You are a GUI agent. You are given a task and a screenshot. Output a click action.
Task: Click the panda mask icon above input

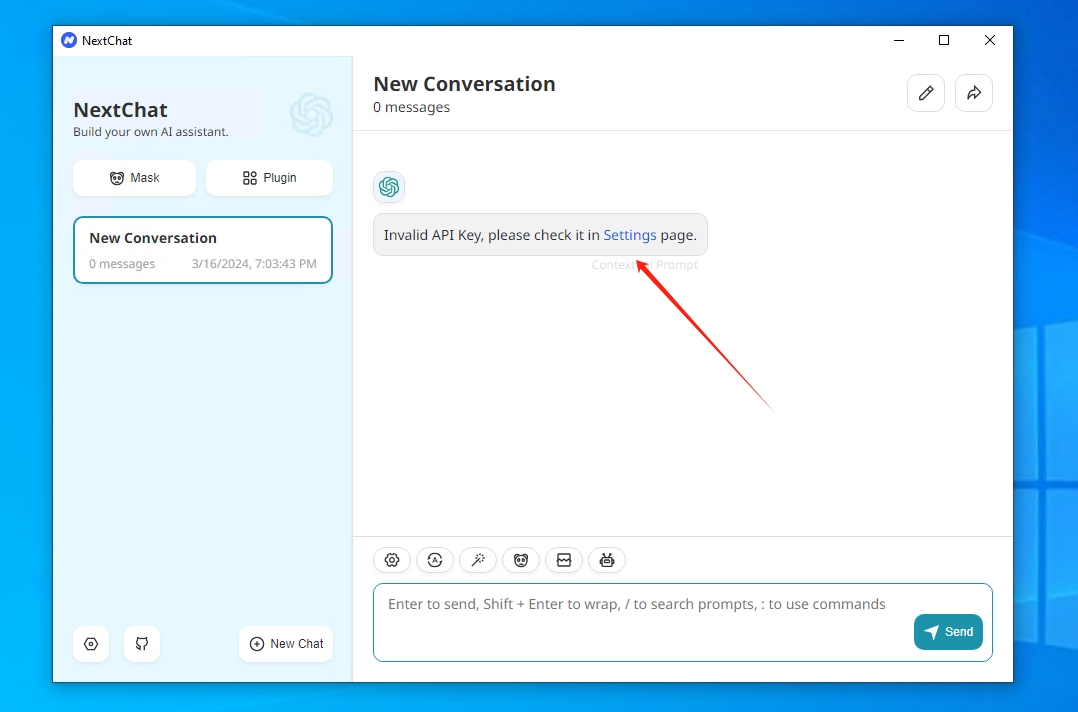click(521, 560)
